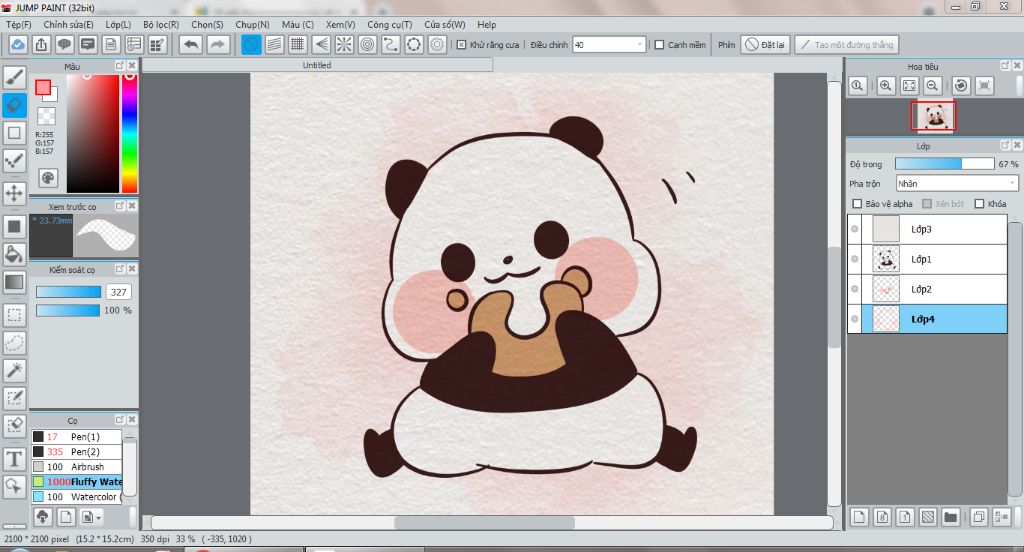
Task: Toggle visibility of layer Lớp4
Action: point(854,319)
